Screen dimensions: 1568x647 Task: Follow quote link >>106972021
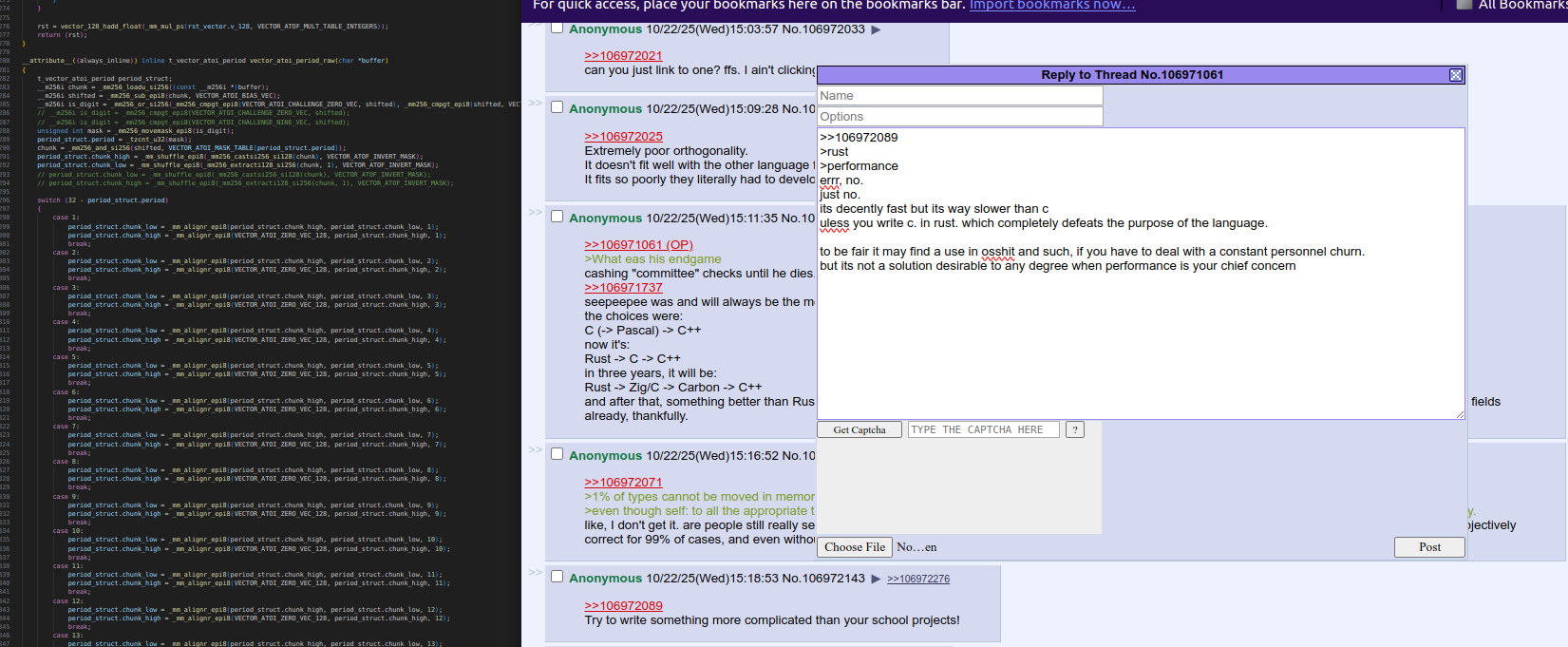click(623, 56)
